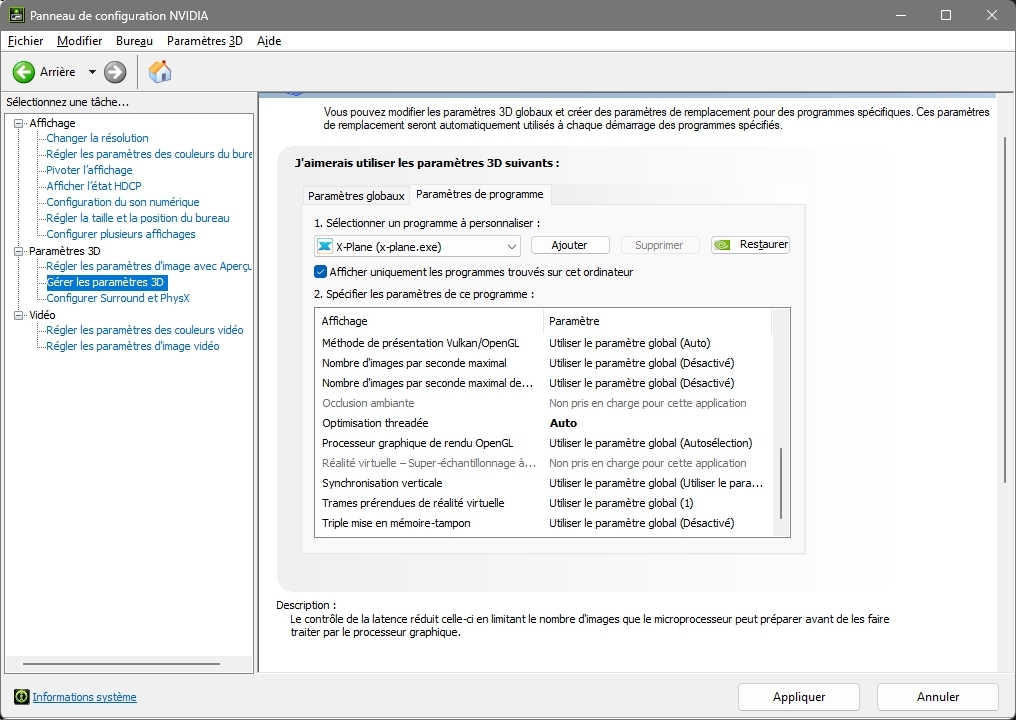Viewport: 1016px width, 720px height.
Task: Open Régler les paramètres d'image vidéo
Action: pyautogui.click(x=133, y=346)
